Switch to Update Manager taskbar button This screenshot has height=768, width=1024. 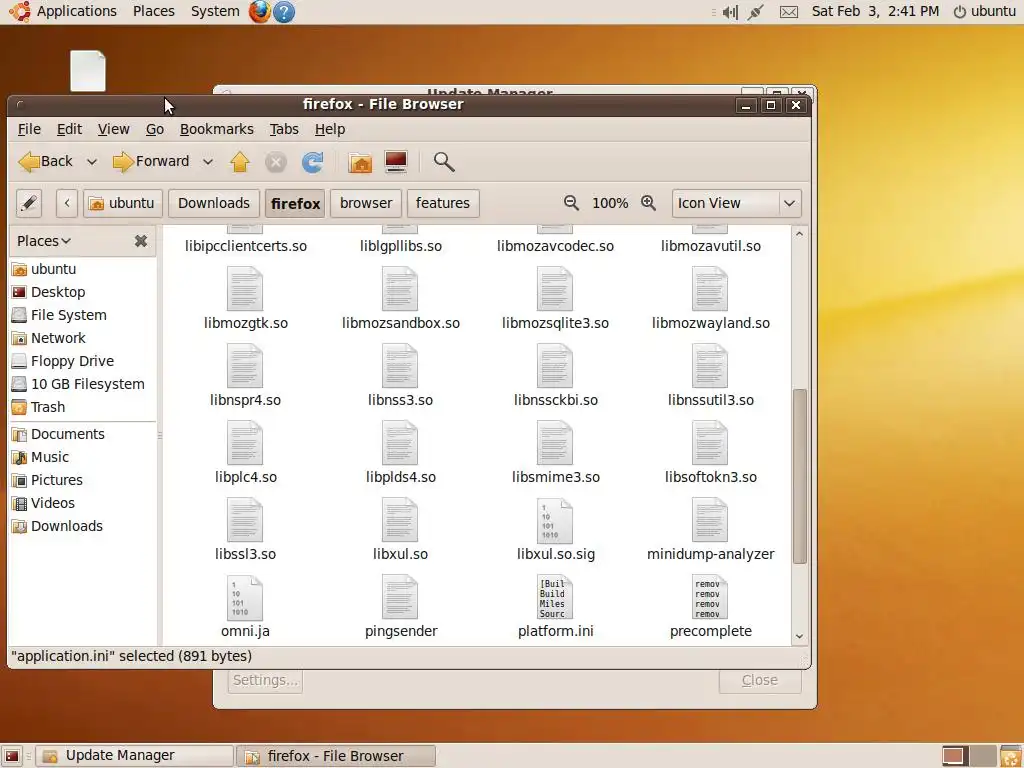click(134, 756)
